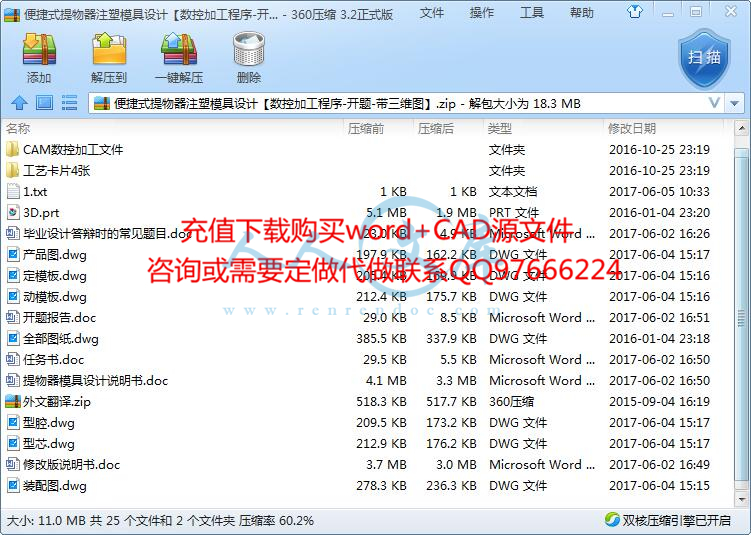This screenshot has height=535, width=751.
Task: Go up one level with blue arrow
Action: [19, 102]
